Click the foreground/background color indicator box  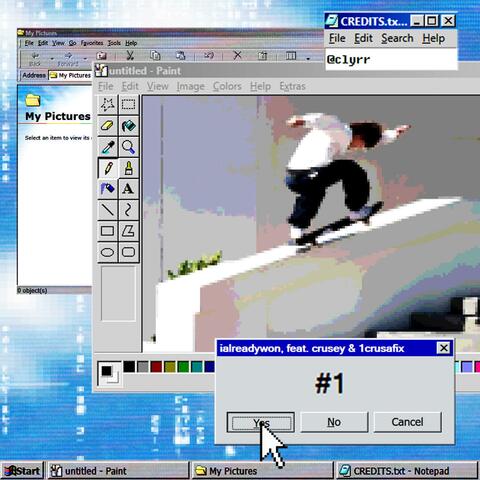[x=109, y=374]
